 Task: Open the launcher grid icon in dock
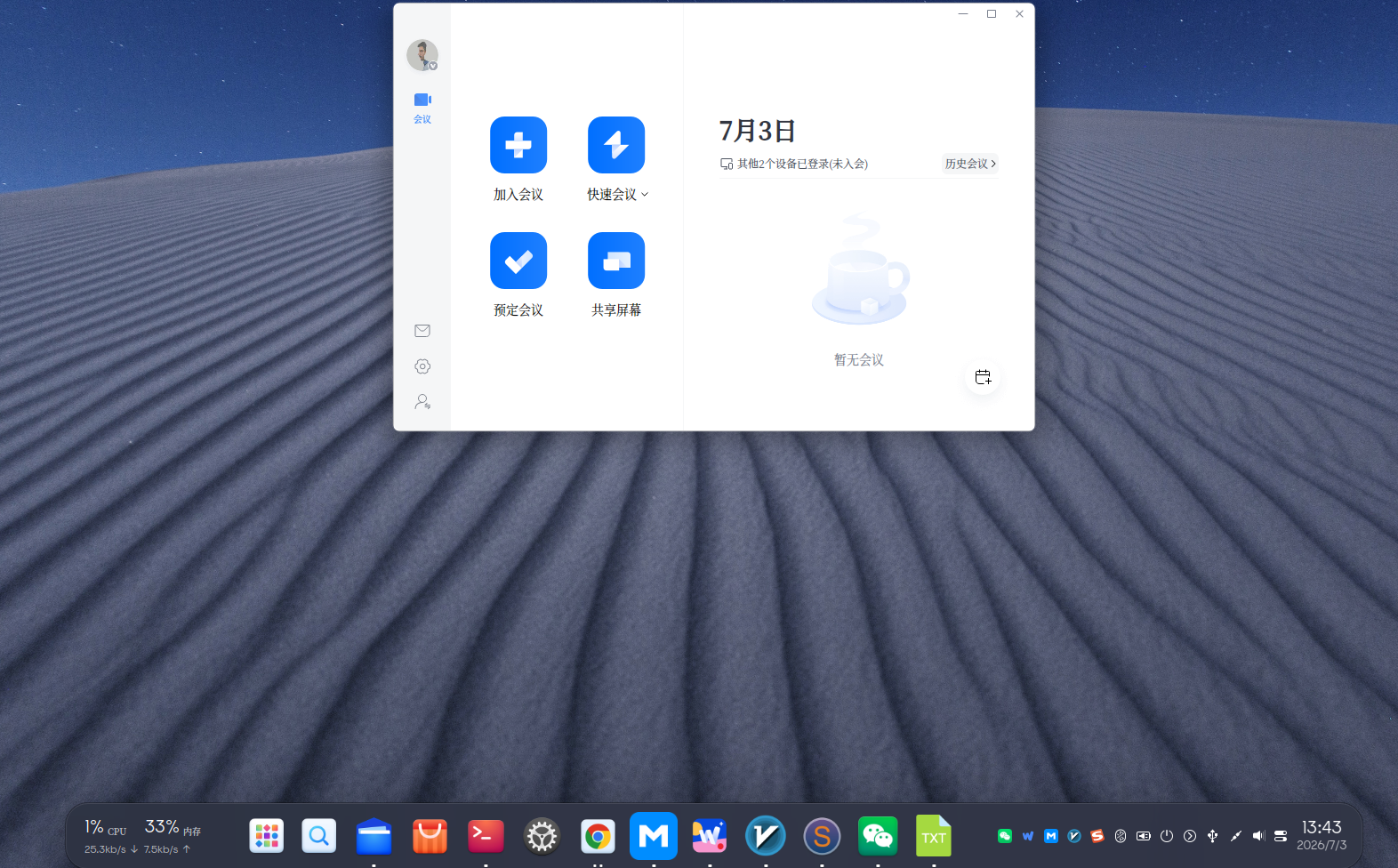tap(267, 836)
